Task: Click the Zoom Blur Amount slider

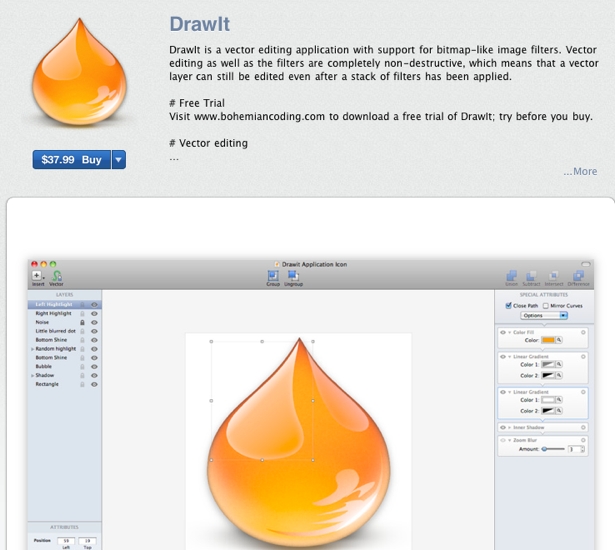Action: (x=553, y=449)
